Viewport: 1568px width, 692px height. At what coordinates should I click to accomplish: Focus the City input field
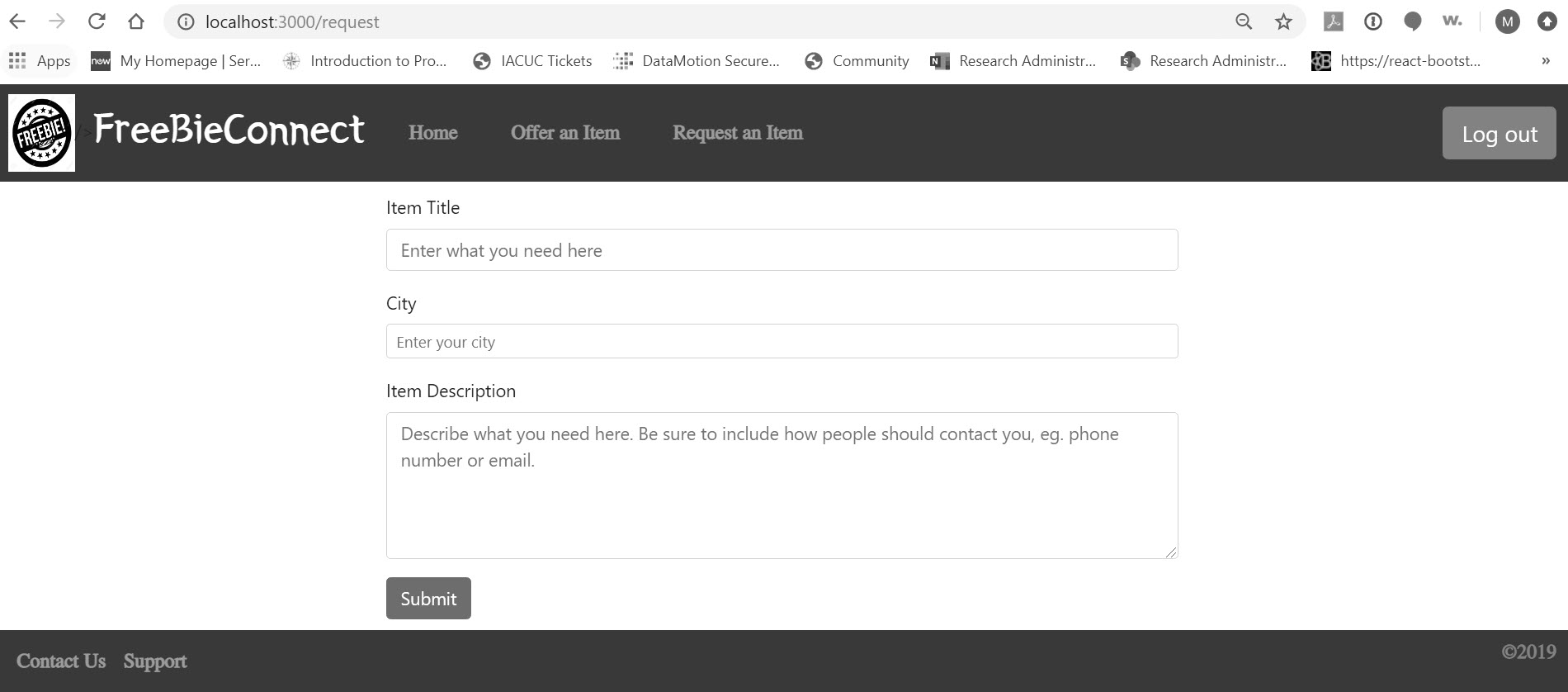[782, 341]
